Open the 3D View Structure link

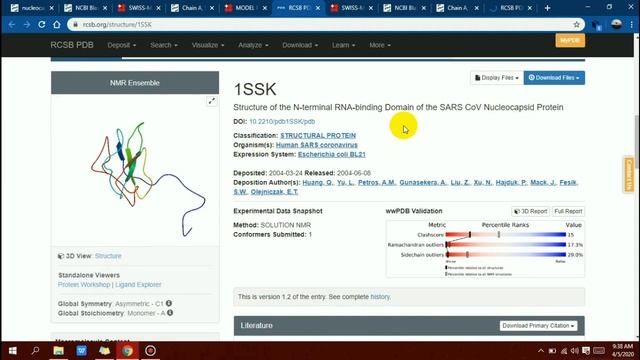[x=108, y=256]
